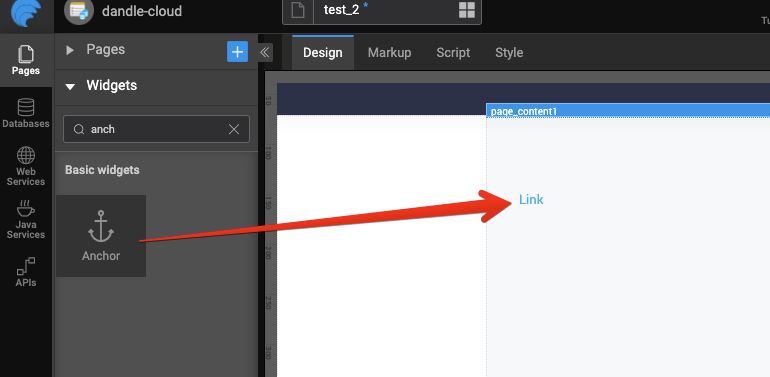Switch to the Markup tab
Image resolution: width=770 pixels, height=377 pixels.
389,53
